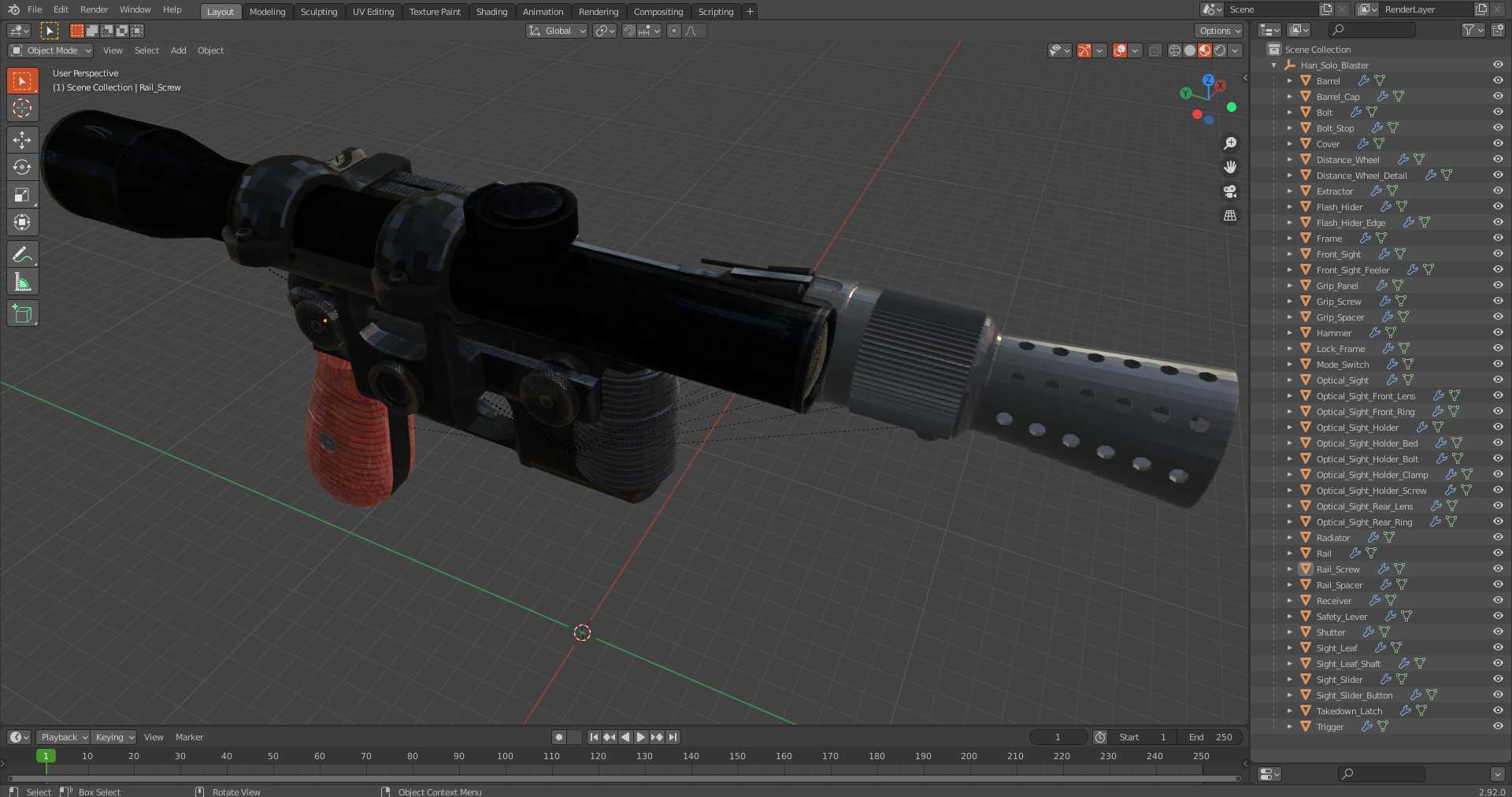Image resolution: width=1512 pixels, height=797 pixels.
Task: Click the End frame field
Action: [1210, 737]
